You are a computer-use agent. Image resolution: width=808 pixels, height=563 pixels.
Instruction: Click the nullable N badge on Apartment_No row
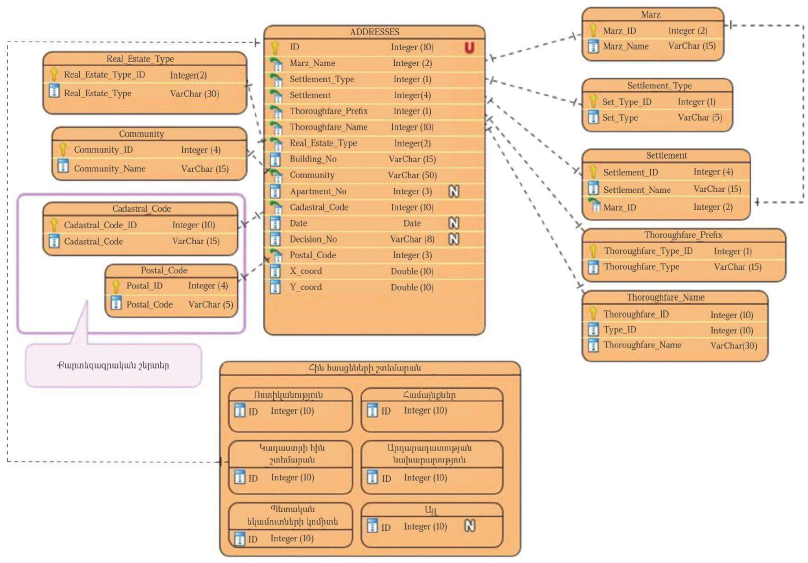(x=453, y=191)
